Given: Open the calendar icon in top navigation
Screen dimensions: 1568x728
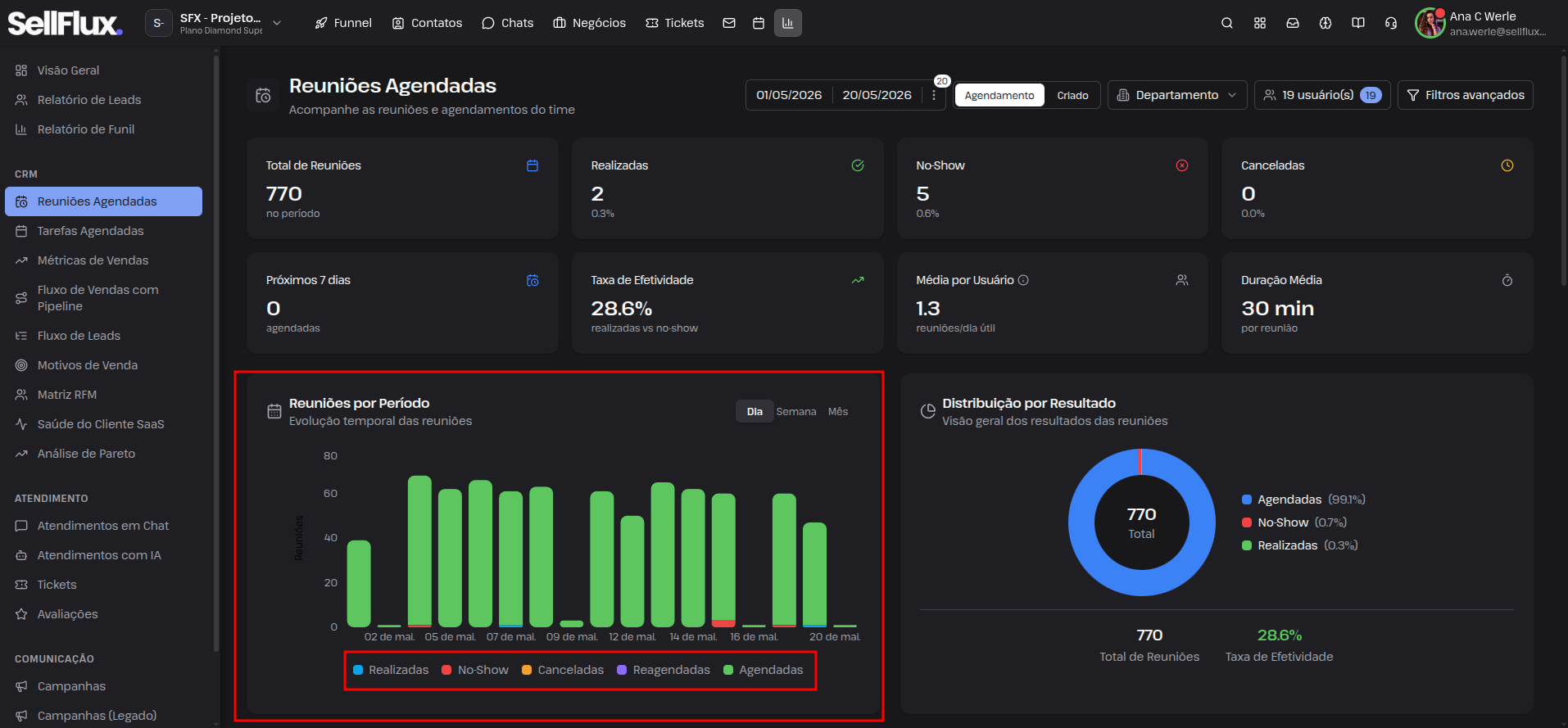Looking at the screenshot, I should [759, 23].
